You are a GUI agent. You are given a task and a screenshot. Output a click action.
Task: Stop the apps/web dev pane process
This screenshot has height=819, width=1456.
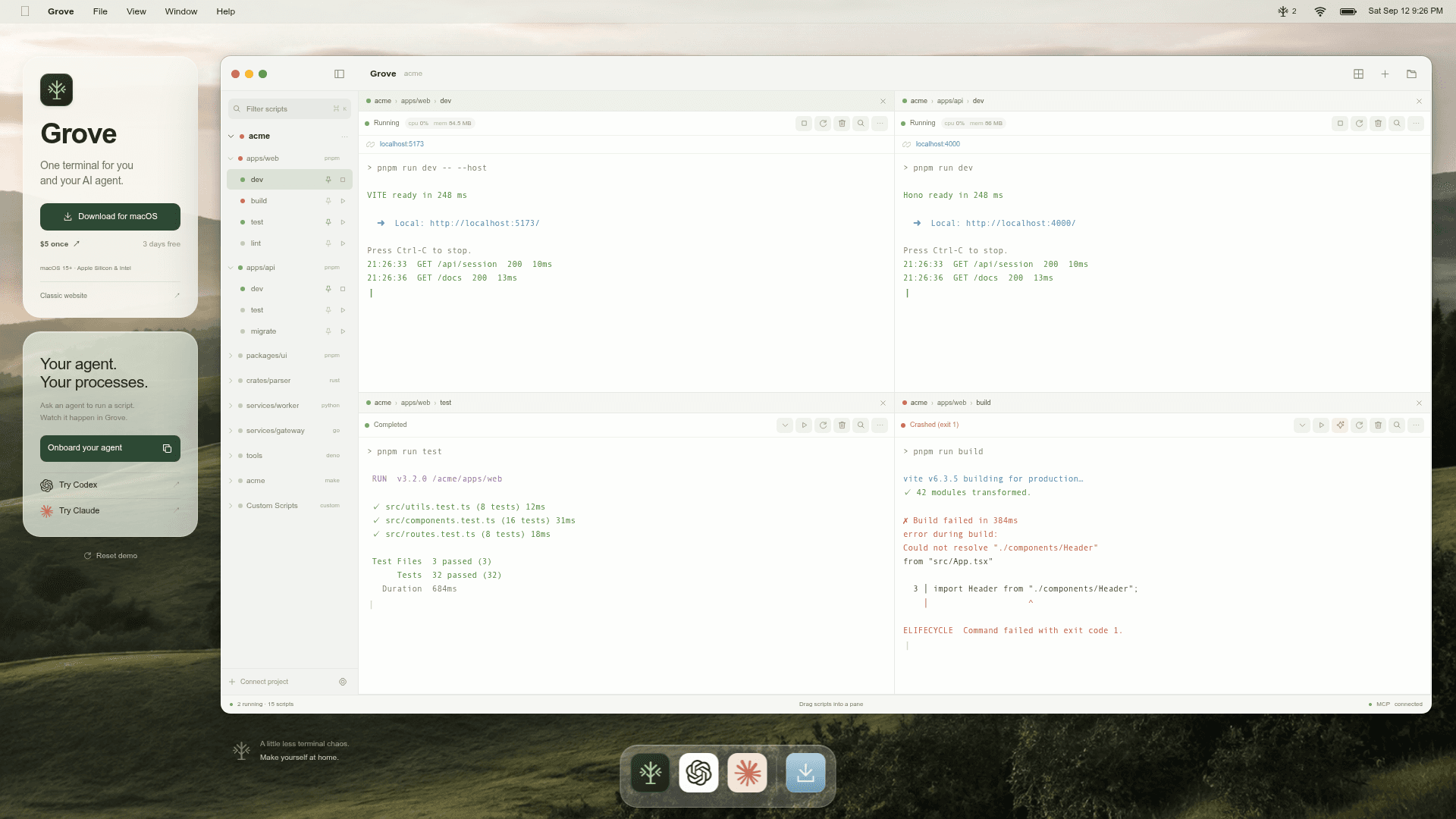(x=804, y=123)
